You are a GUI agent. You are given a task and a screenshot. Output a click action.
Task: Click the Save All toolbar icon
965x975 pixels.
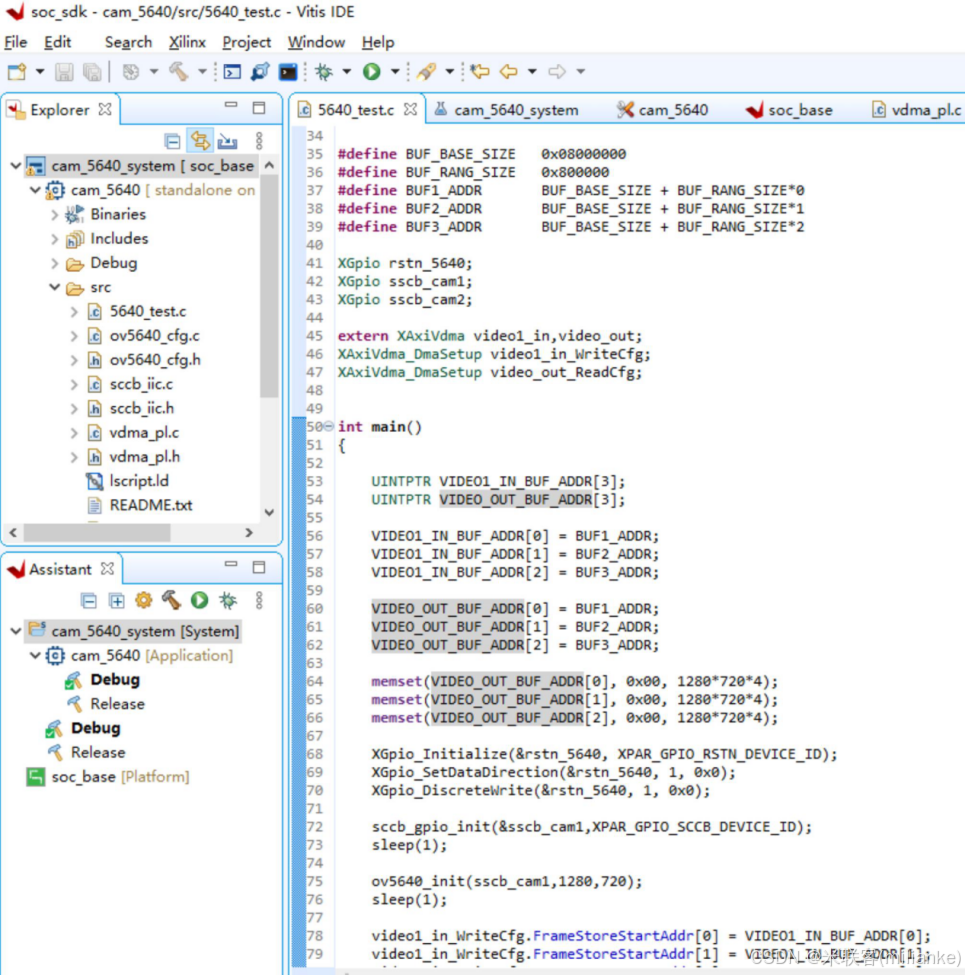click(92, 71)
